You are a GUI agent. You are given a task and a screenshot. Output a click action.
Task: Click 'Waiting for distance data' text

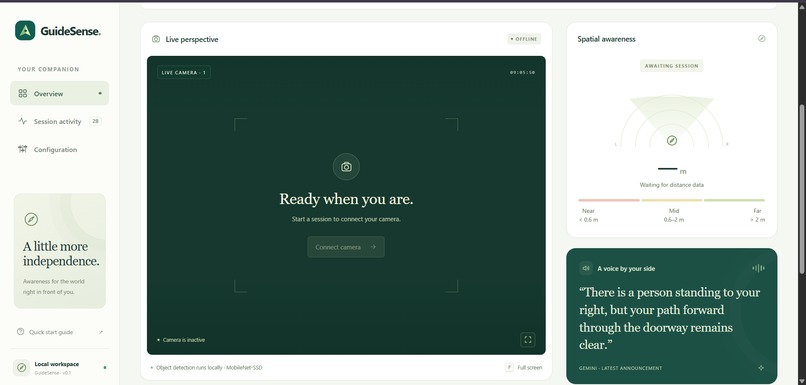point(671,185)
